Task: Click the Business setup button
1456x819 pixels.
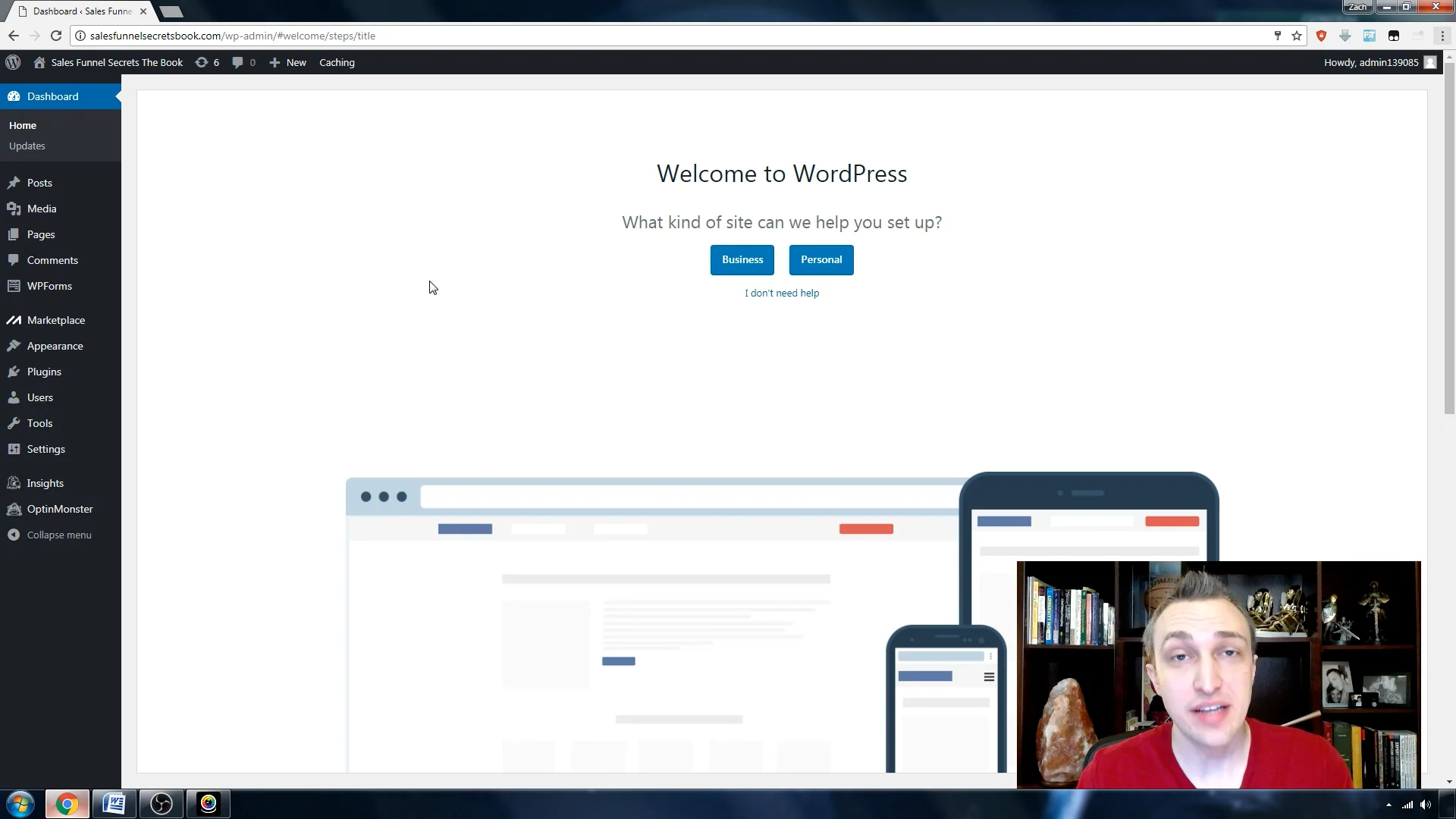Action: click(x=742, y=259)
